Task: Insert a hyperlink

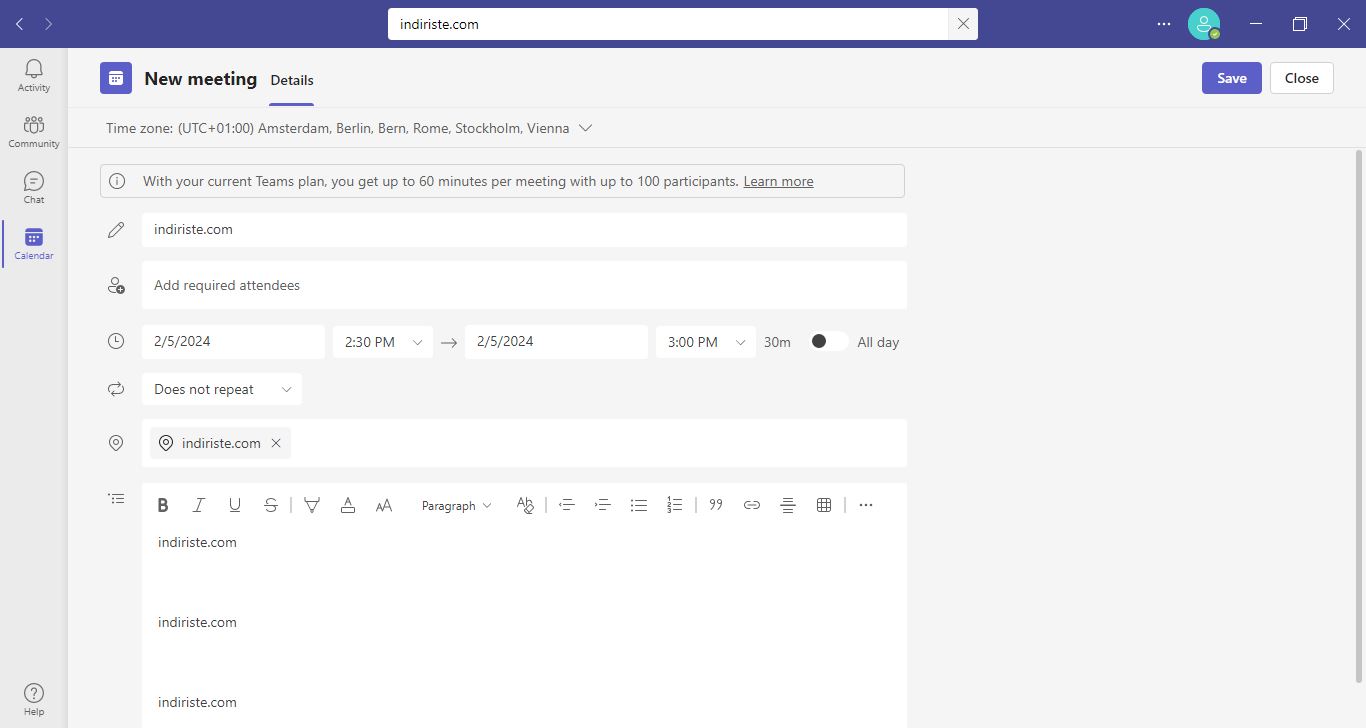Action: pyautogui.click(x=752, y=505)
